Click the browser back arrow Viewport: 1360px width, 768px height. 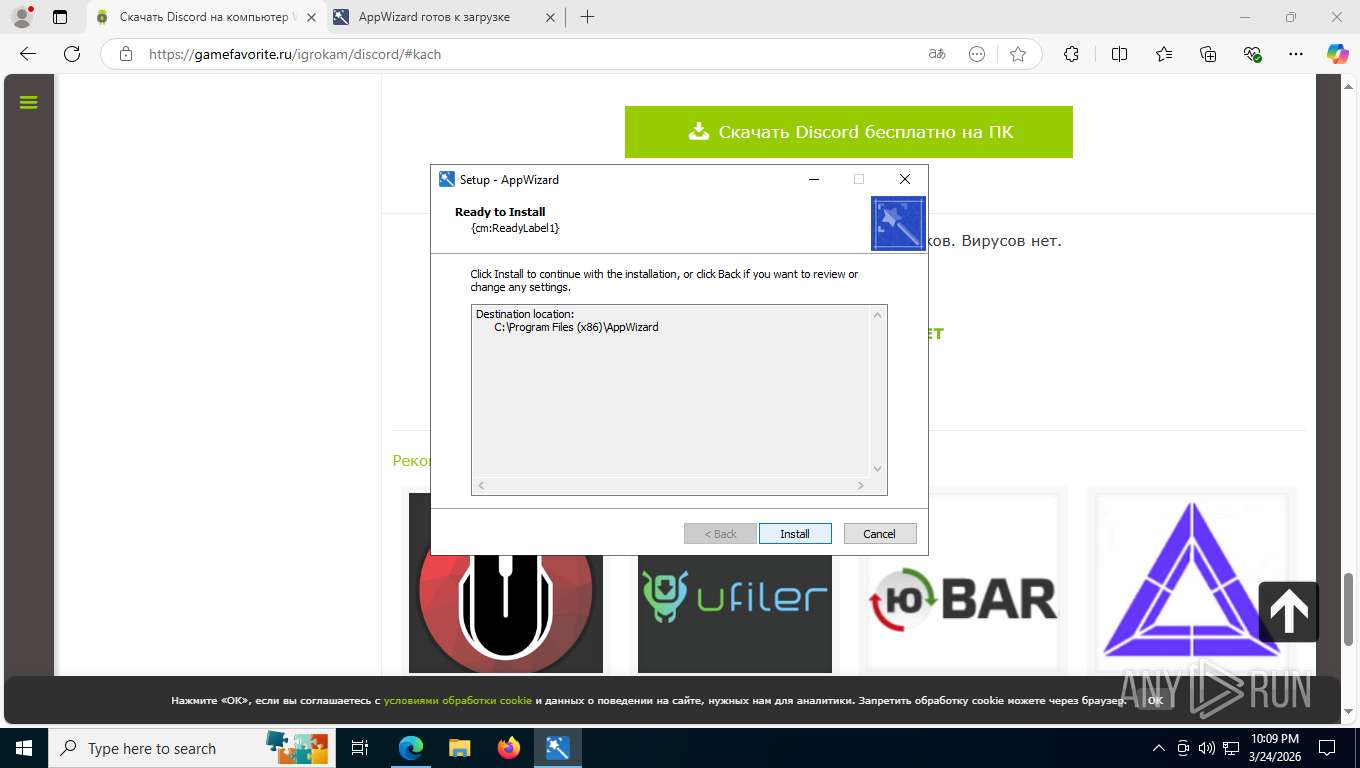tap(28, 54)
